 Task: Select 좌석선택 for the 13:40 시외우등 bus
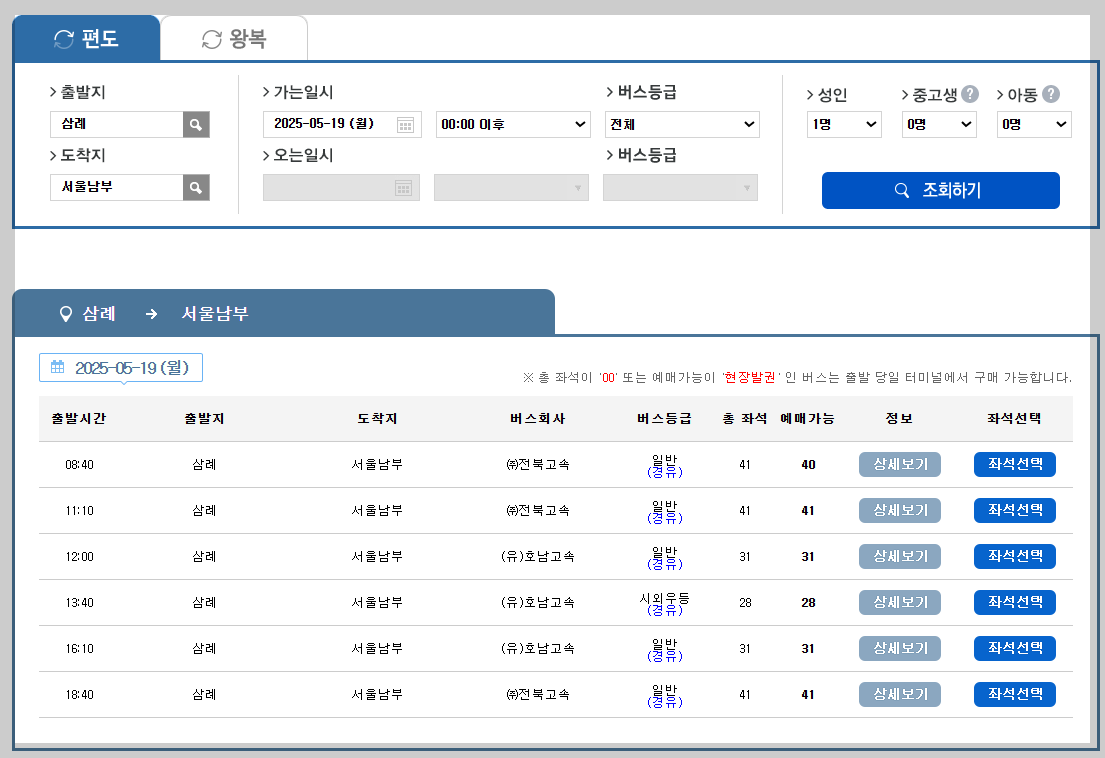[1014, 602]
